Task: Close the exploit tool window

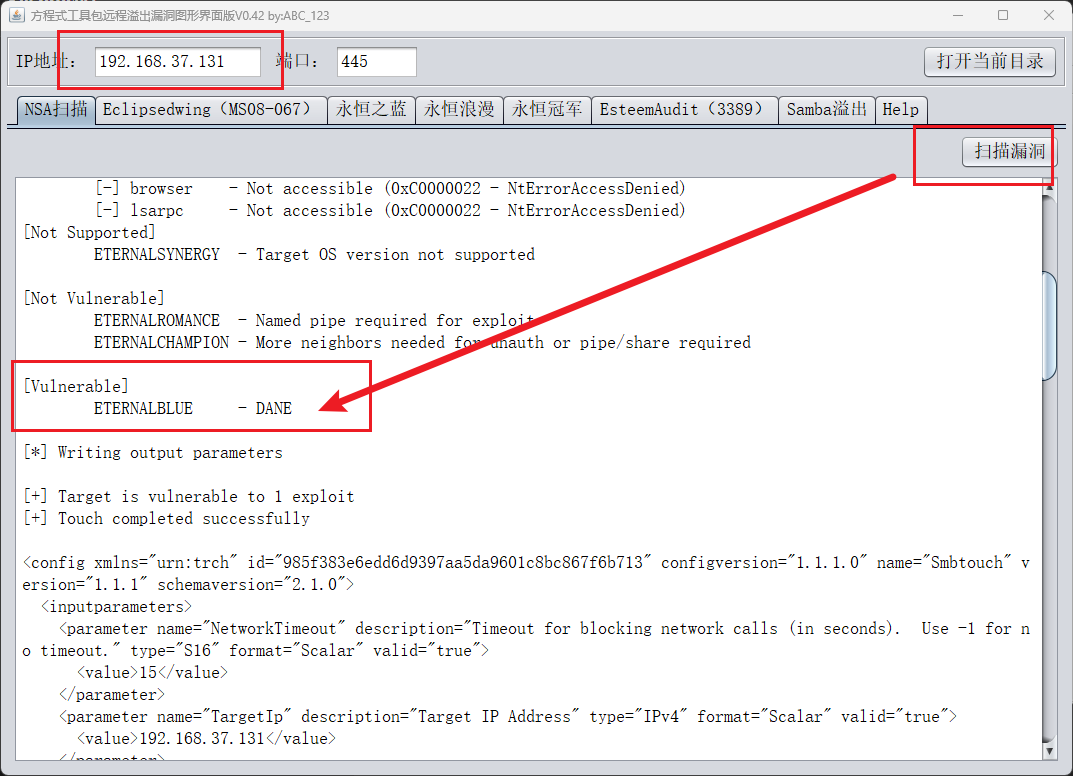Action: coord(1048,16)
